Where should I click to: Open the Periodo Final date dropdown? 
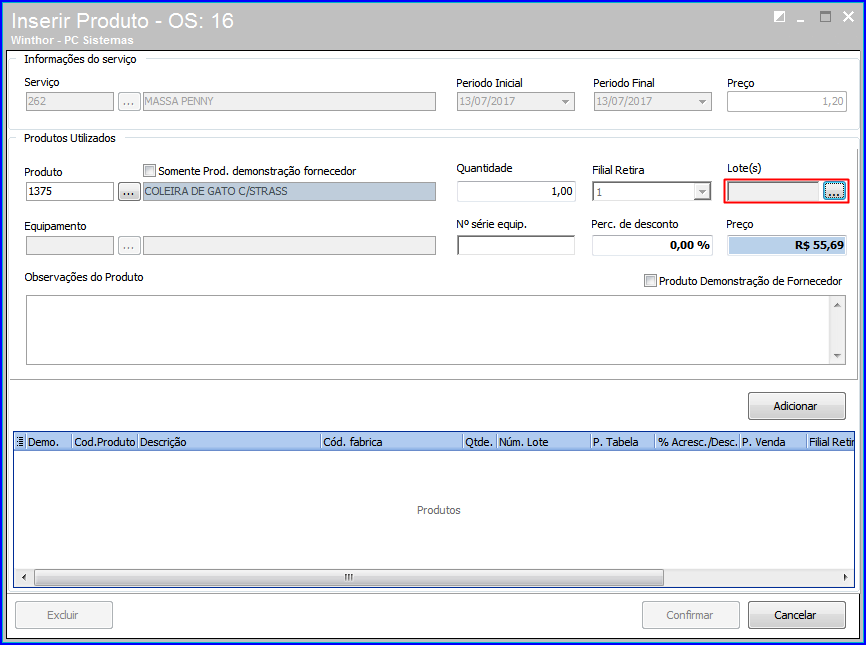point(702,102)
